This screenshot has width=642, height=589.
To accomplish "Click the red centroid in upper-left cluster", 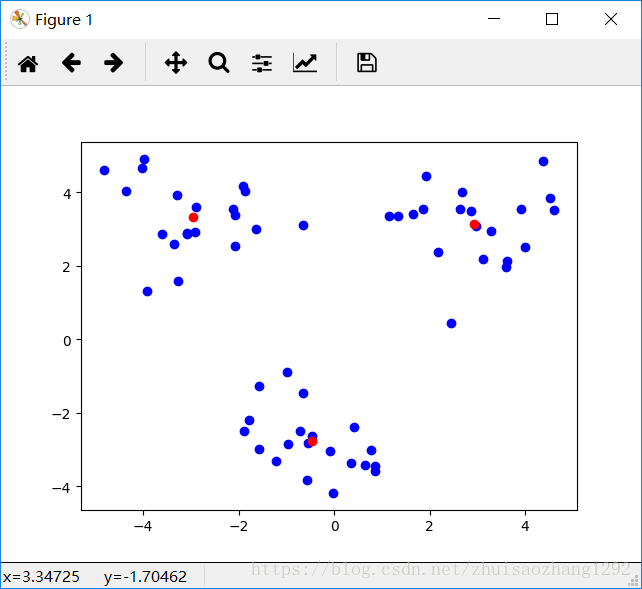I will tap(193, 217).
